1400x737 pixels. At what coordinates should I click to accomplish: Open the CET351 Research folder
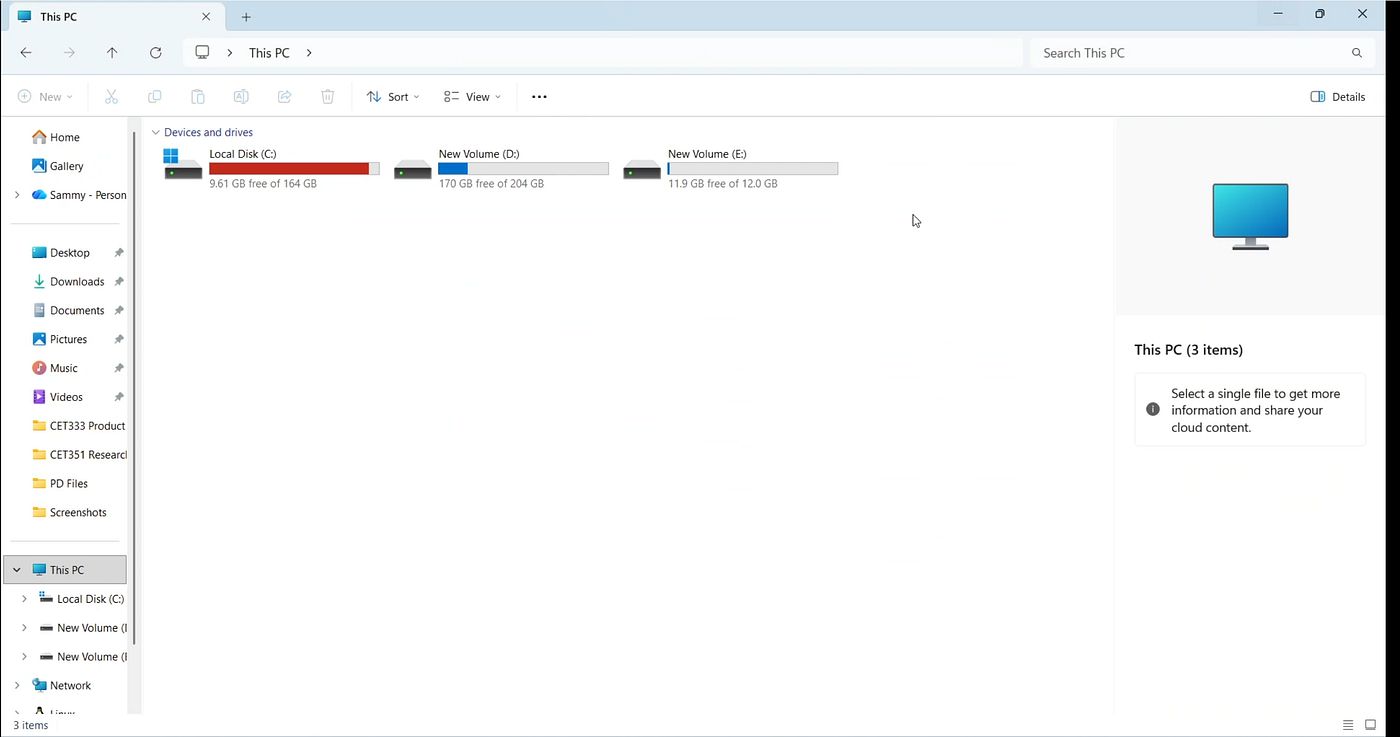[79, 455]
